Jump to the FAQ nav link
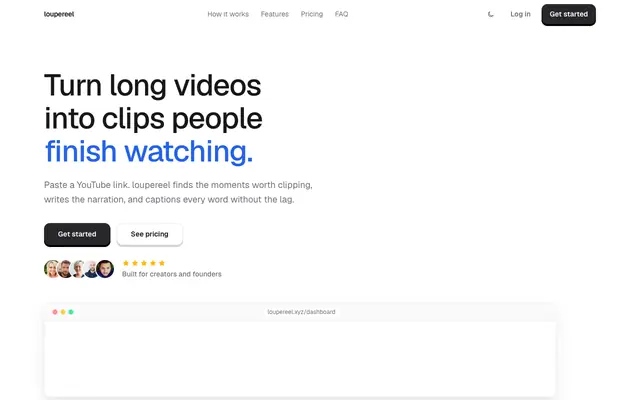 pyautogui.click(x=341, y=14)
